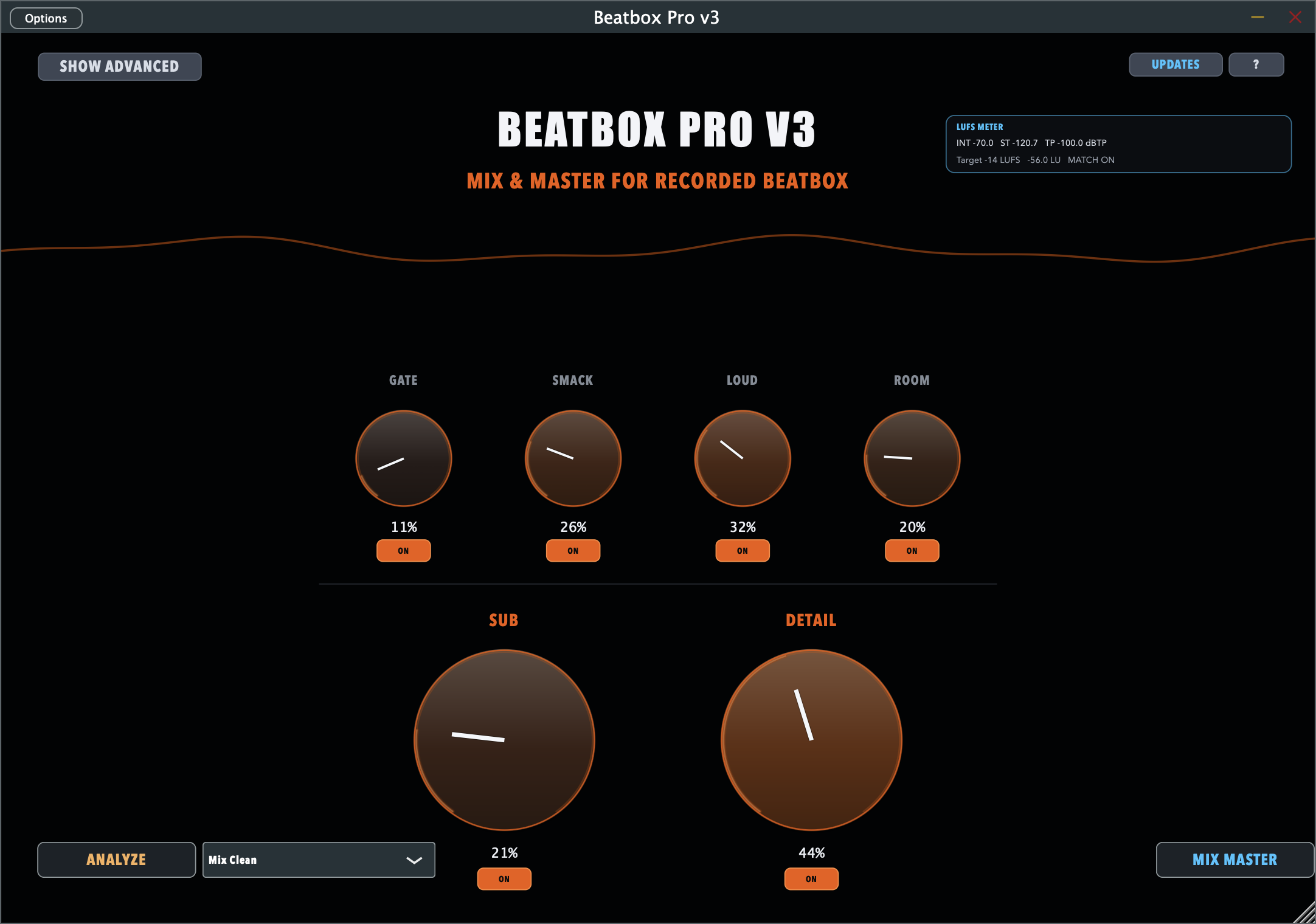The height and width of the screenshot is (924, 1316).
Task: Click the window resize grip in the corner
Action: pos(1304,912)
